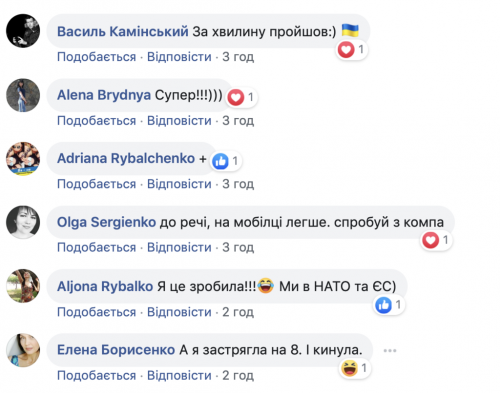Screen dimensions: 500x393
Task: Open heart reaction on Alena Brydnya's comment
Action: (241, 97)
